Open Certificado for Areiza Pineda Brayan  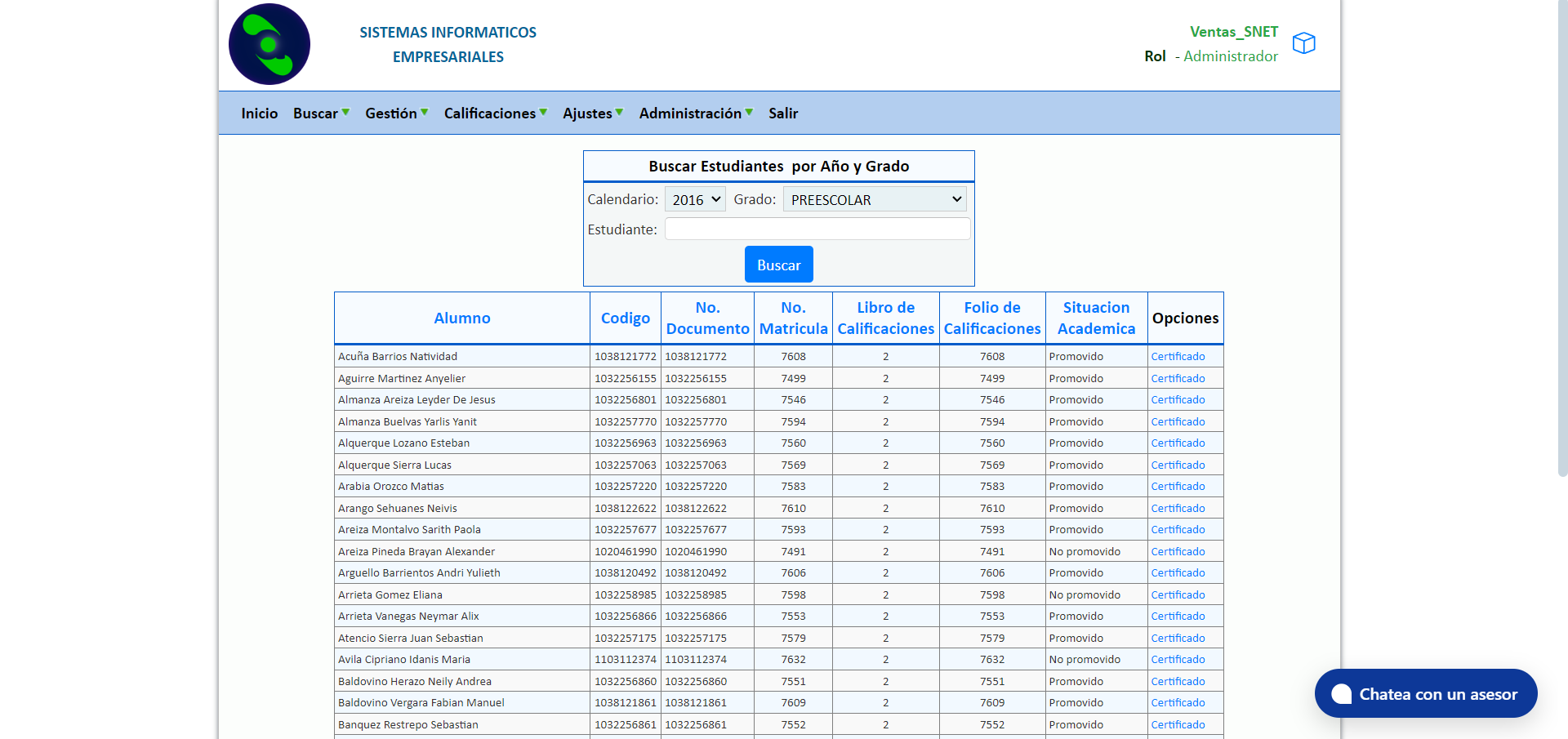(x=1178, y=551)
